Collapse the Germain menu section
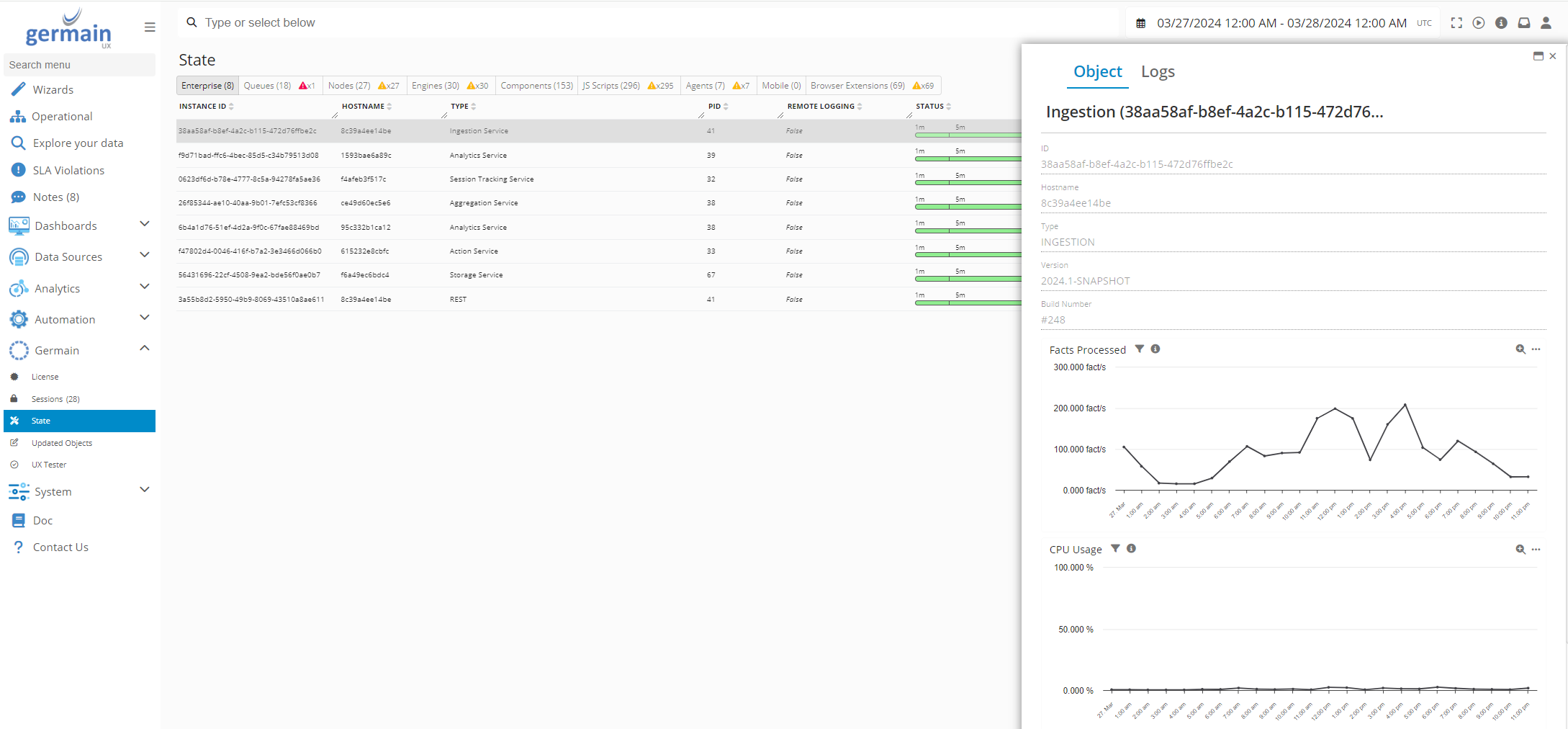Image resolution: width=1568 pixels, height=729 pixels. pyautogui.click(x=144, y=349)
